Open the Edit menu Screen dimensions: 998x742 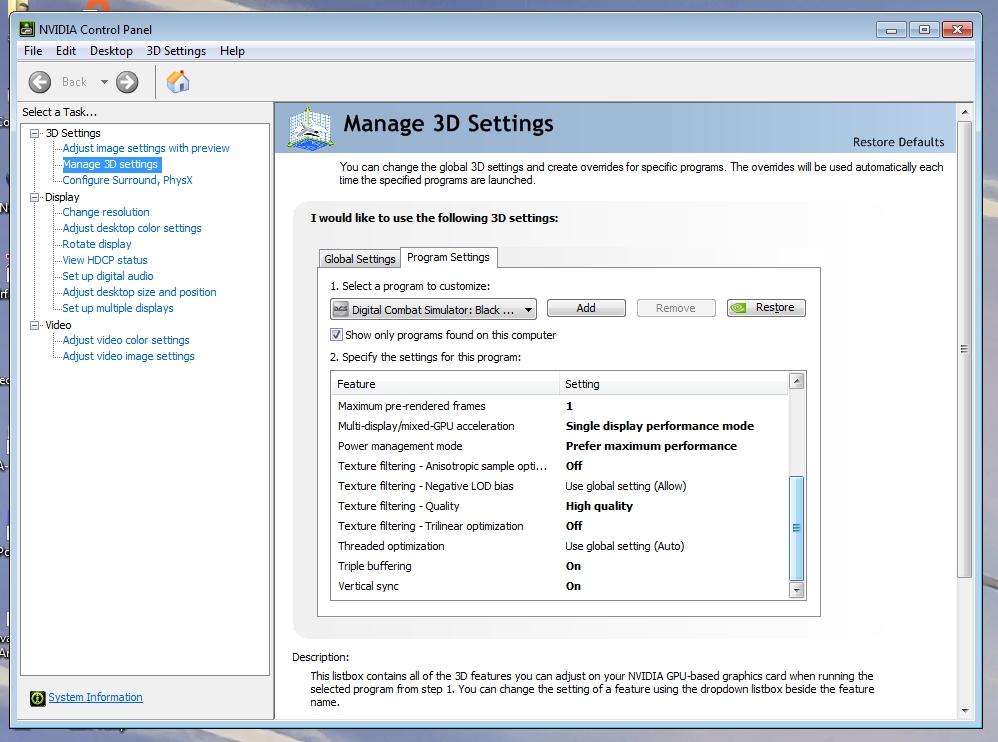[x=66, y=51]
